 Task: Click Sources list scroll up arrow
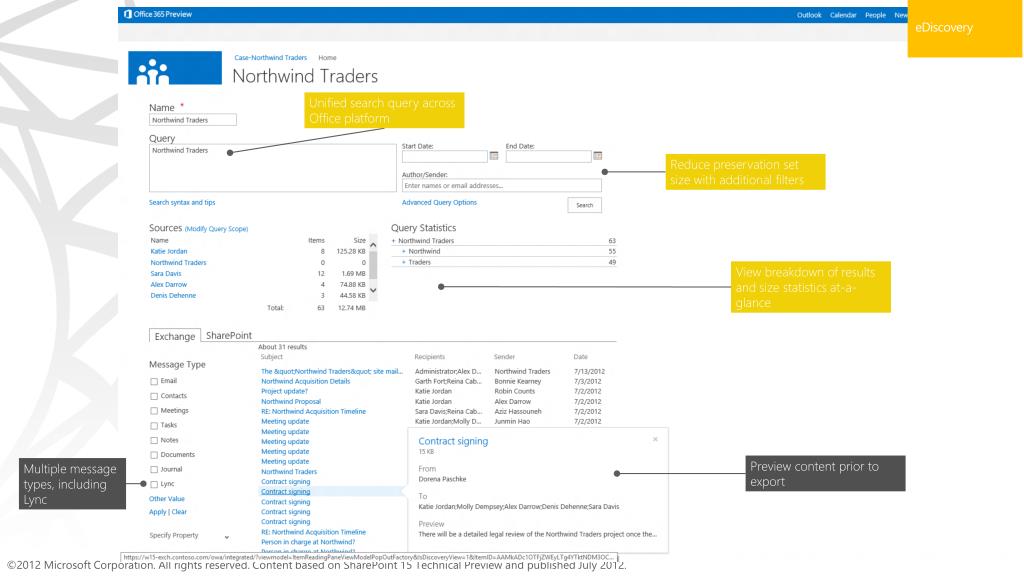373,245
